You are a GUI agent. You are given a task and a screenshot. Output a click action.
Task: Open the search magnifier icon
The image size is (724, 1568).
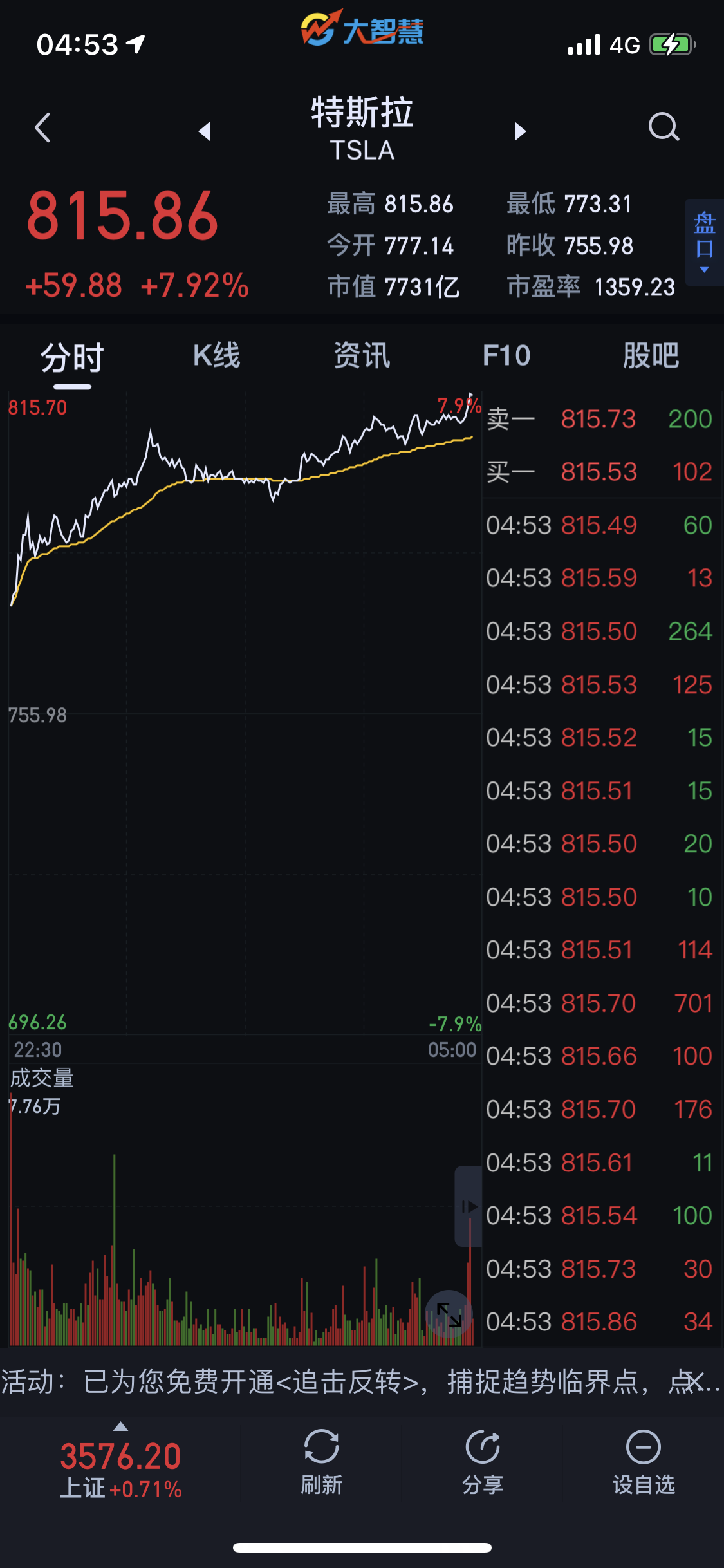[664, 127]
